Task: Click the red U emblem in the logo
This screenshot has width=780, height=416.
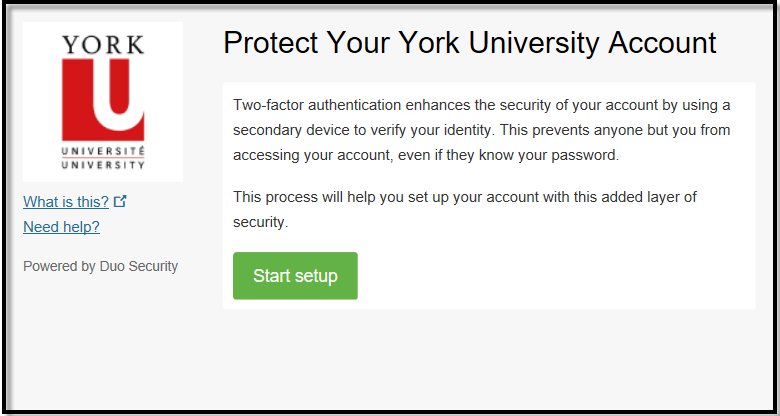Action: click(103, 100)
